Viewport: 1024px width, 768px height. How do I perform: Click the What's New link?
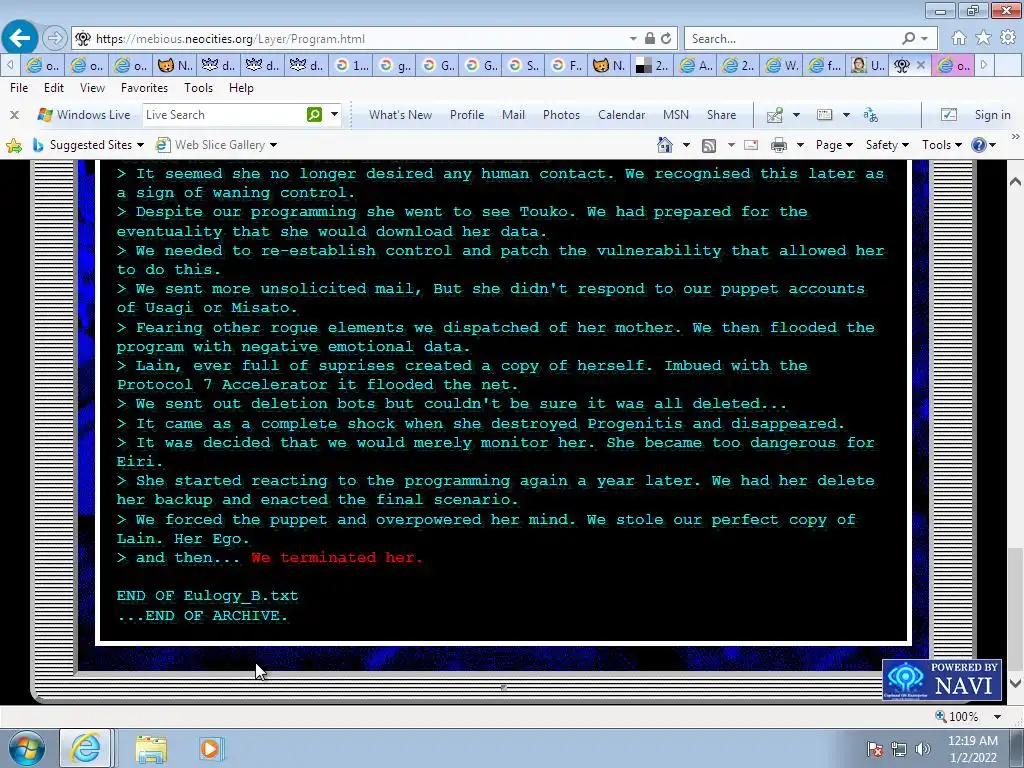click(400, 115)
